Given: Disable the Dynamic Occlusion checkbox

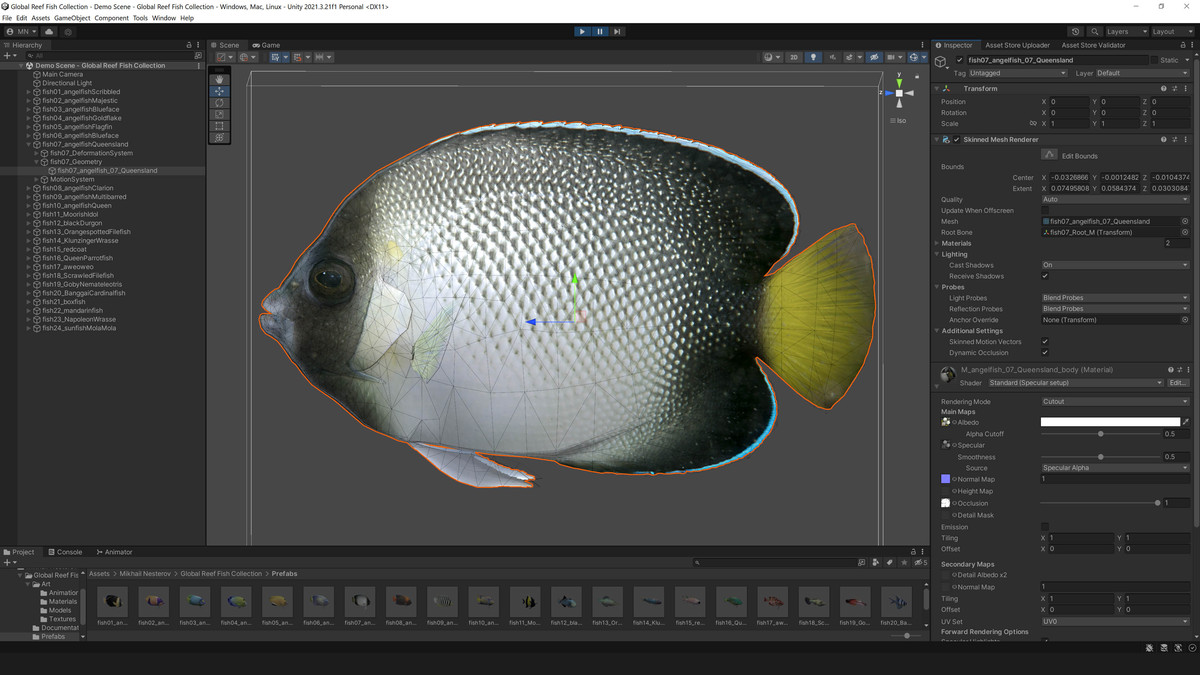Looking at the screenshot, I should [x=1045, y=352].
